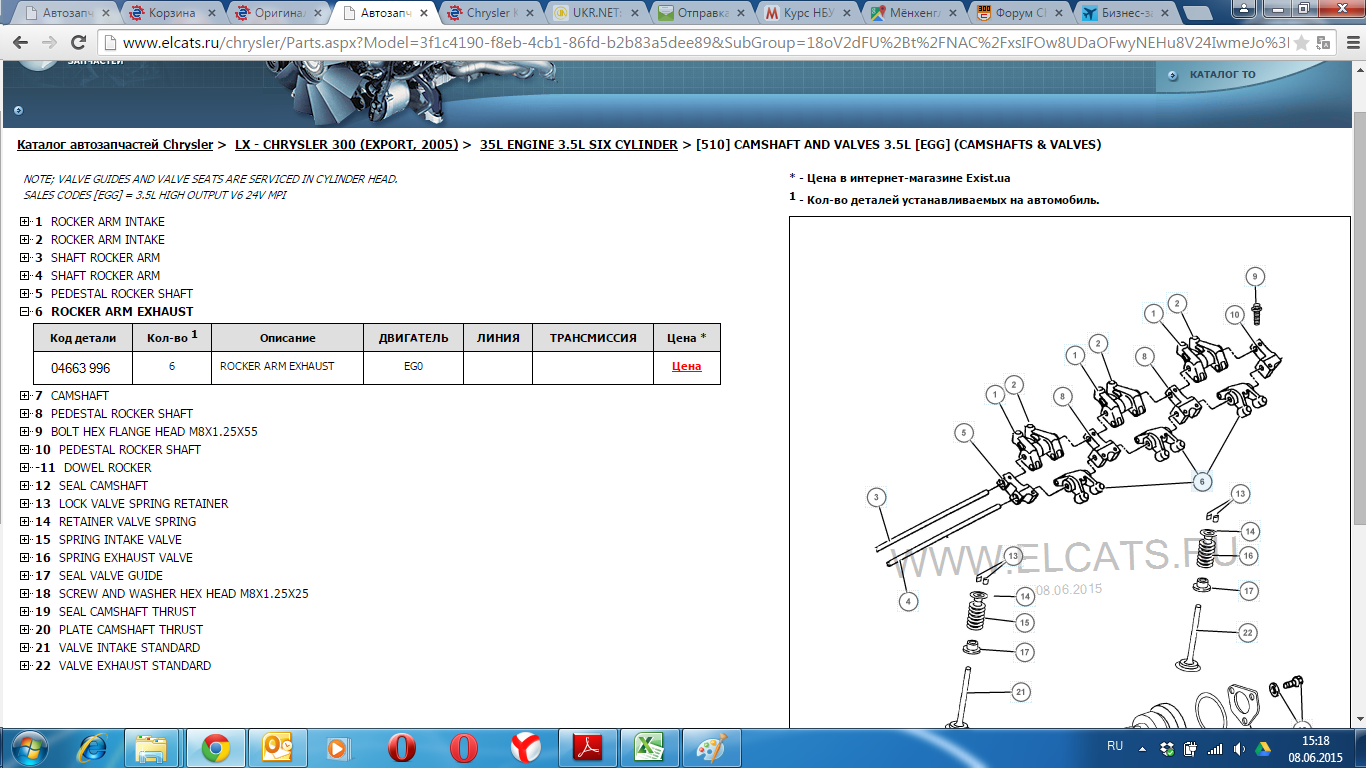Click row 19 SEAL CAMSHAFT THRUST text
1366x768 pixels.
coord(127,612)
